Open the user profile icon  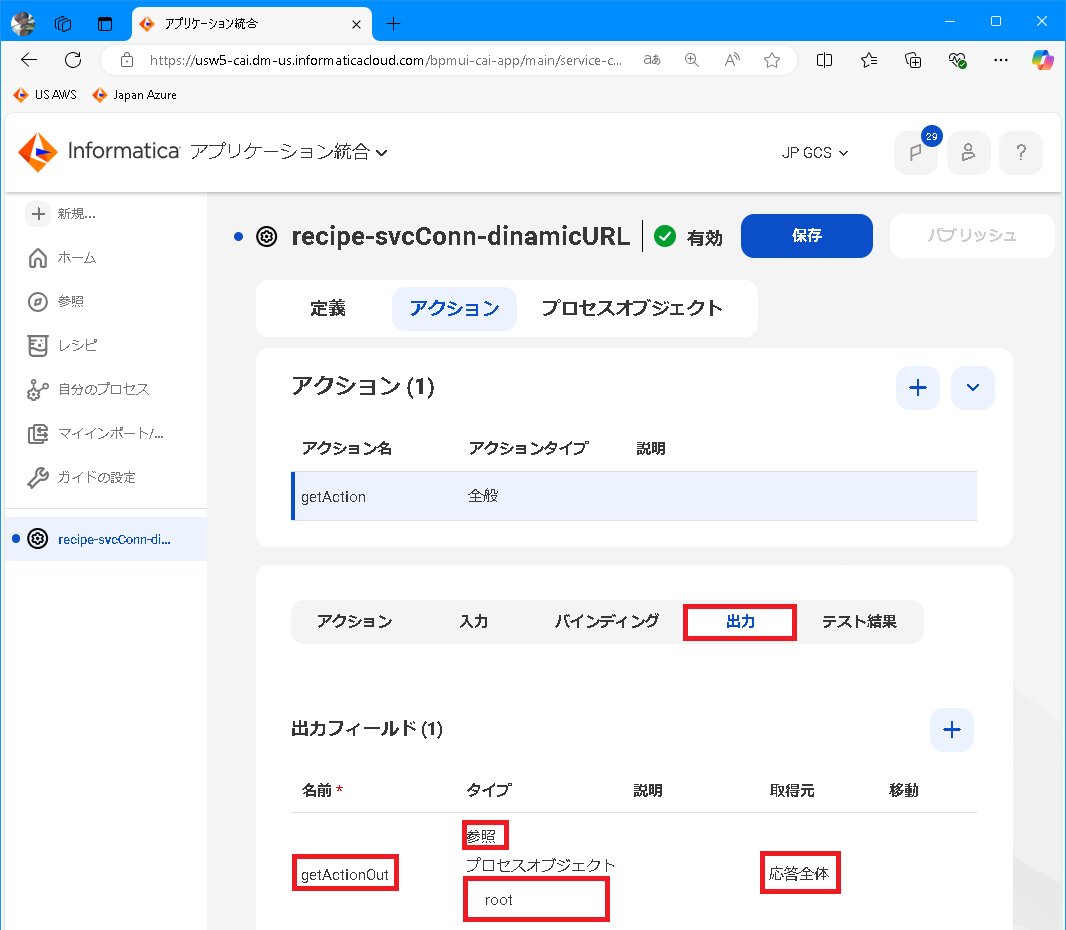point(968,153)
